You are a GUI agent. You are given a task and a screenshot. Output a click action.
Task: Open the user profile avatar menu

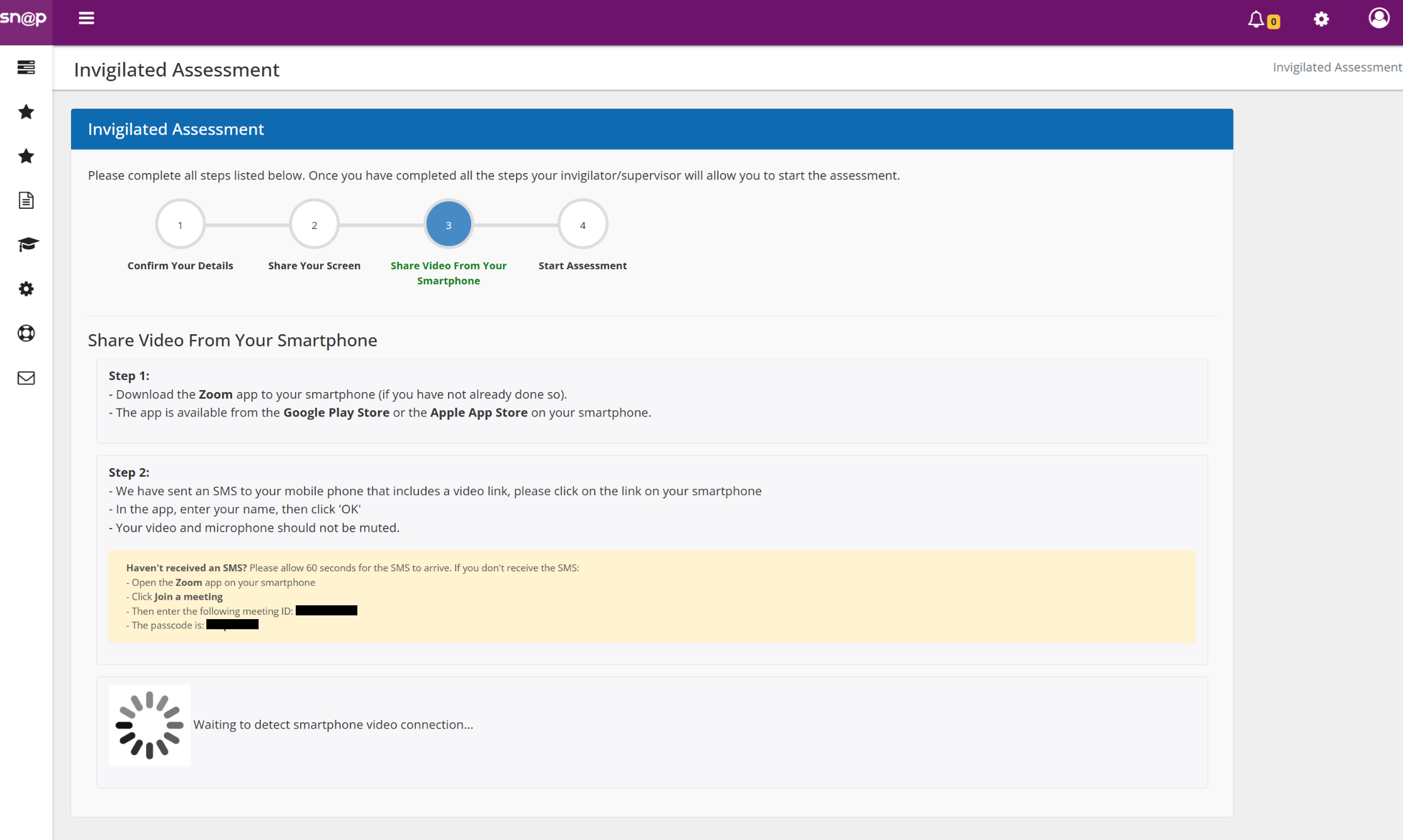pyautogui.click(x=1378, y=18)
